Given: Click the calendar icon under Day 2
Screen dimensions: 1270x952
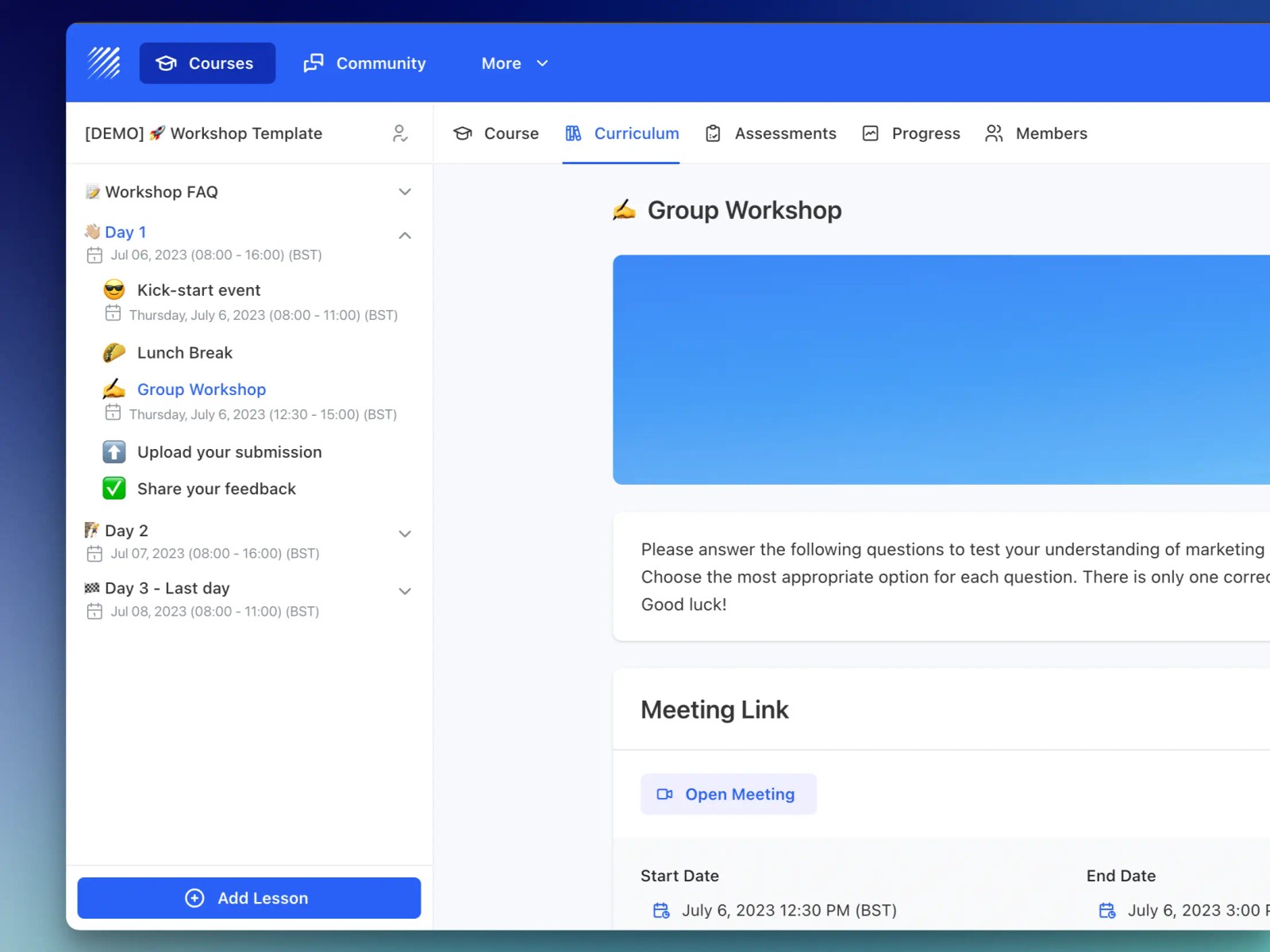Looking at the screenshot, I should pos(94,554).
